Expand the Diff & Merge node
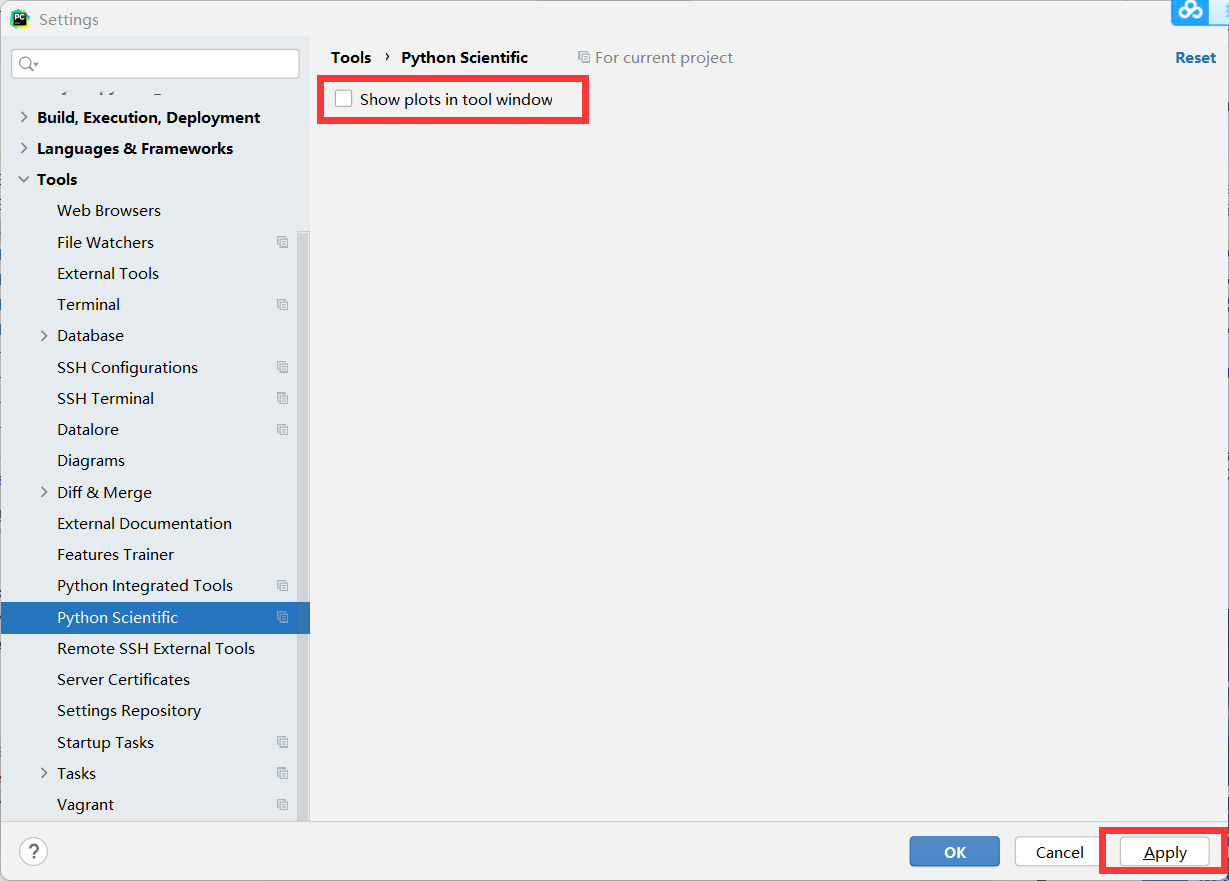Screen dimensions: 1229x881 44,492
